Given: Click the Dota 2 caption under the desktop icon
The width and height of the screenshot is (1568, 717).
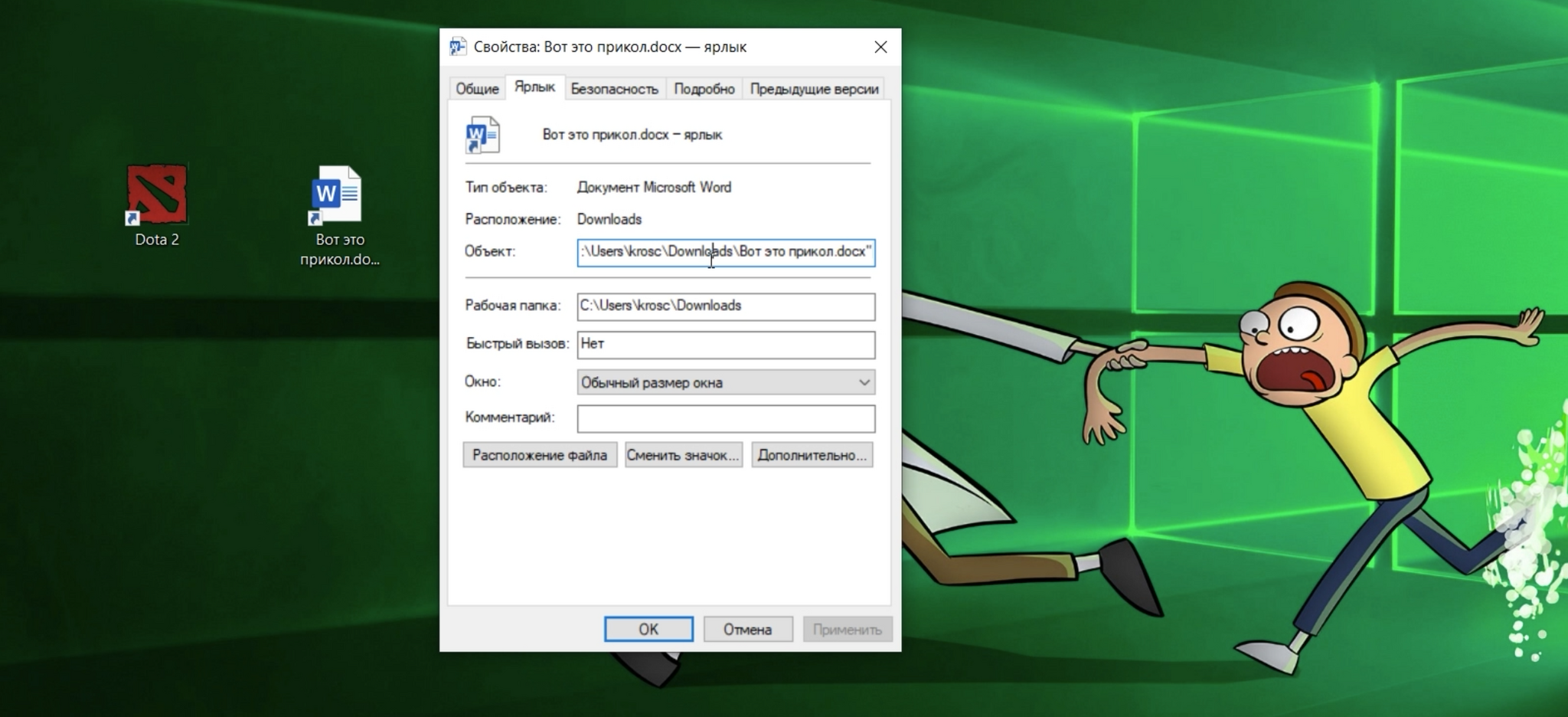Looking at the screenshot, I should (157, 240).
